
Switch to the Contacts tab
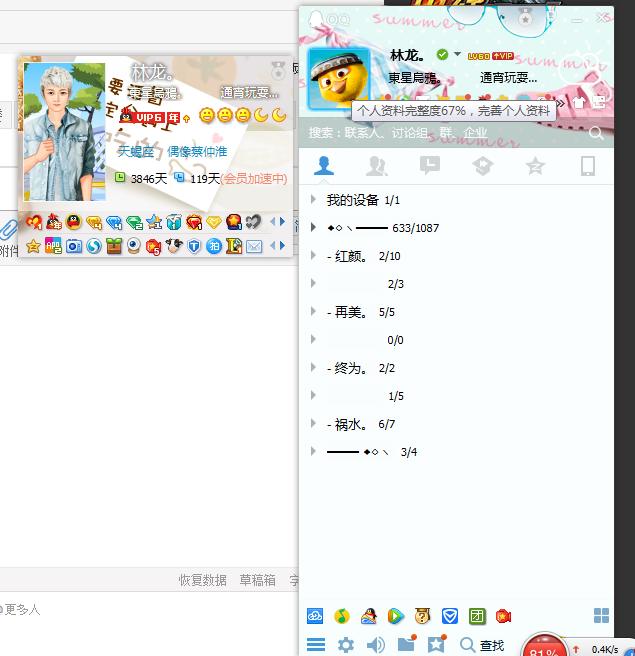coord(324,166)
